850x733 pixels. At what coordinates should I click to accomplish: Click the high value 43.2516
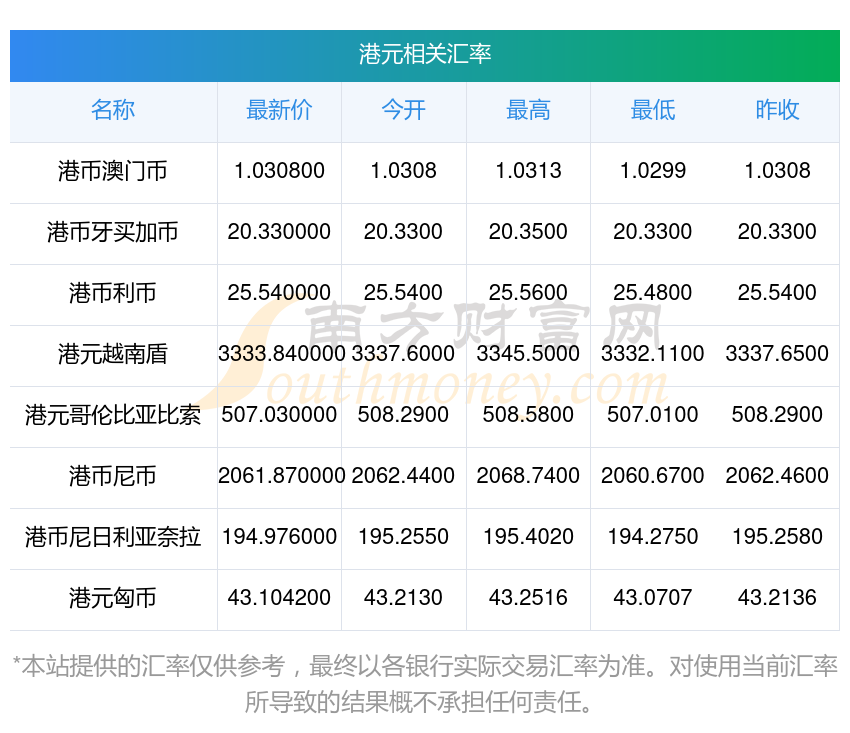528,598
